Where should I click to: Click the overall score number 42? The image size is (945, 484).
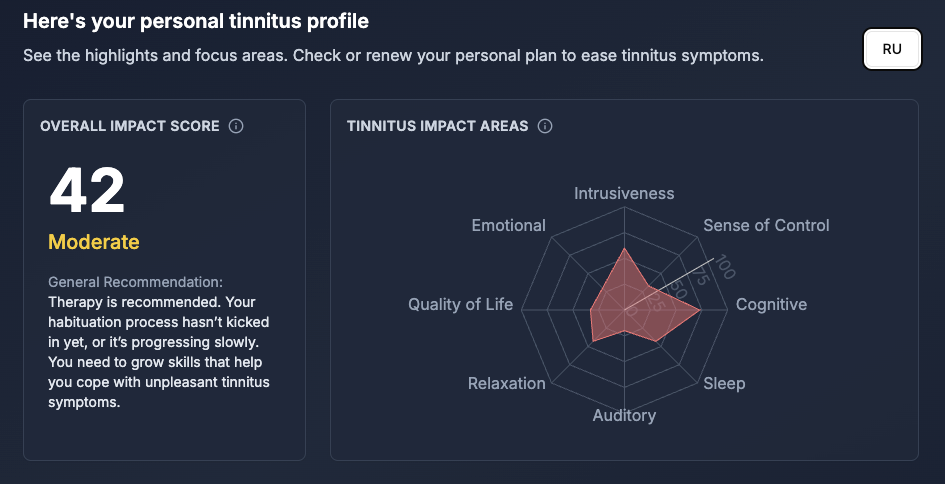coord(87,190)
